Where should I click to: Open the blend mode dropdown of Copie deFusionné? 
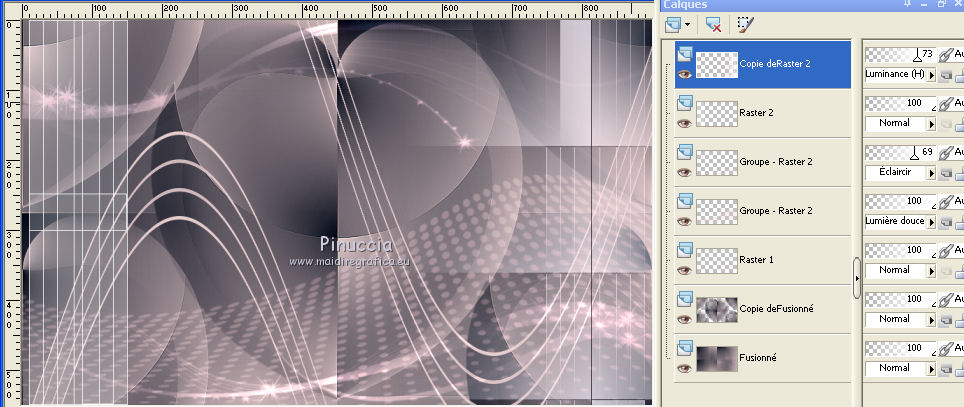tap(931, 320)
